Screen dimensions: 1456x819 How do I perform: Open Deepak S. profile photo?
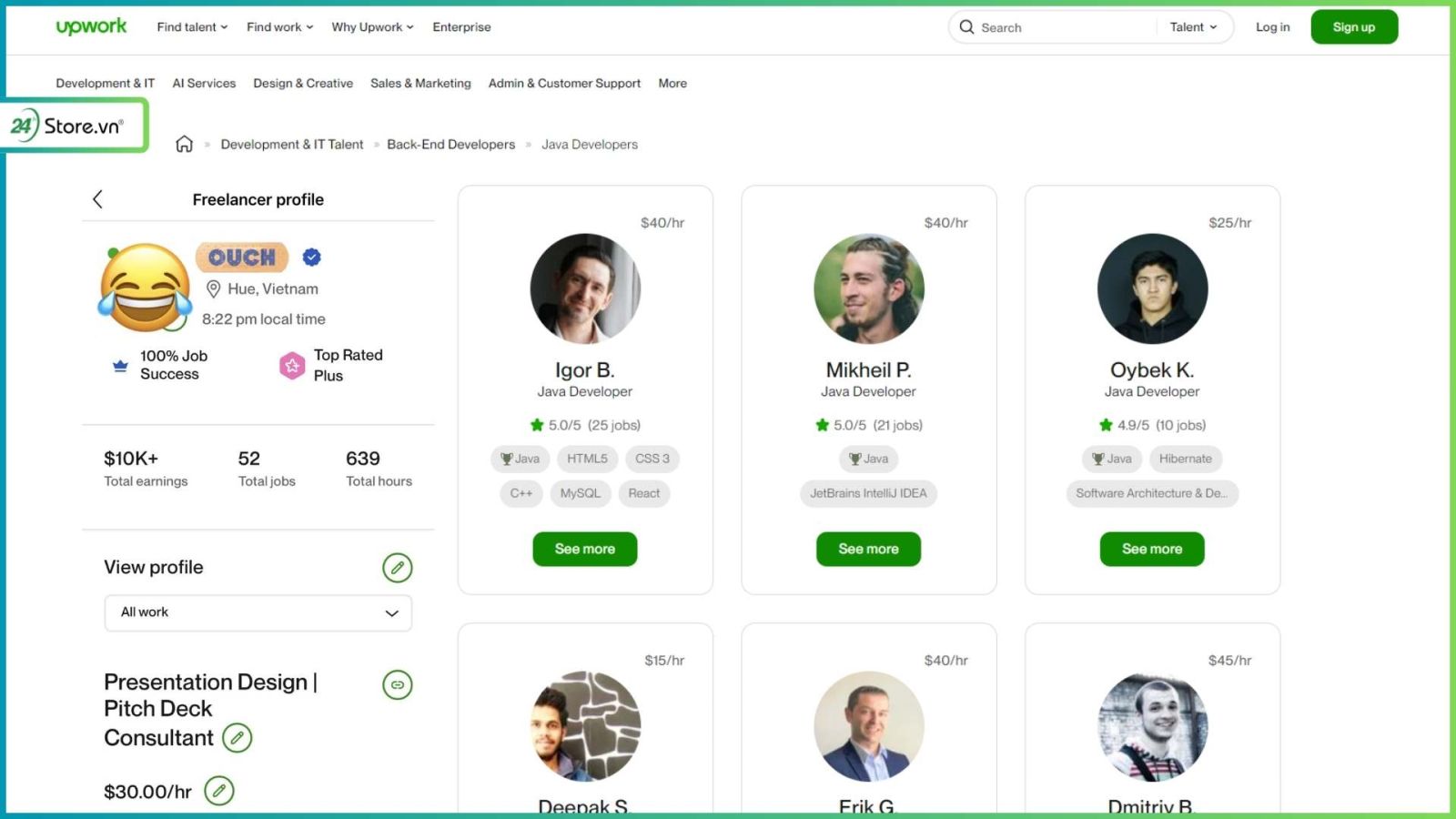585,726
